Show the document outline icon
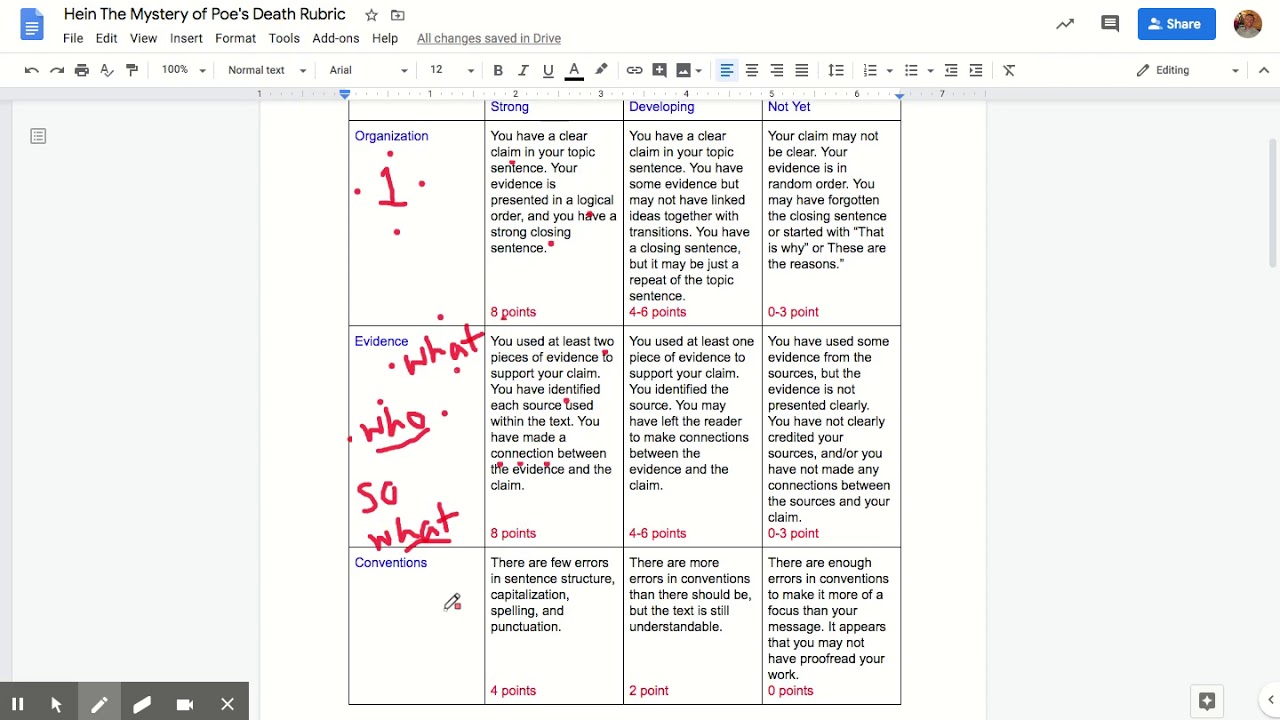This screenshot has height=720, width=1280. click(38, 136)
